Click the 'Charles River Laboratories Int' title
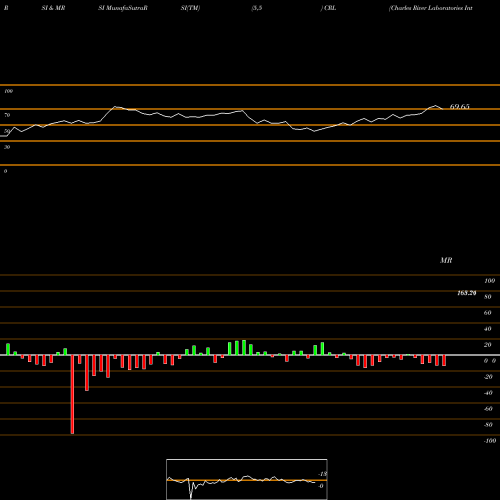The height and width of the screenshot is (500, 500). tap(431, 8)
